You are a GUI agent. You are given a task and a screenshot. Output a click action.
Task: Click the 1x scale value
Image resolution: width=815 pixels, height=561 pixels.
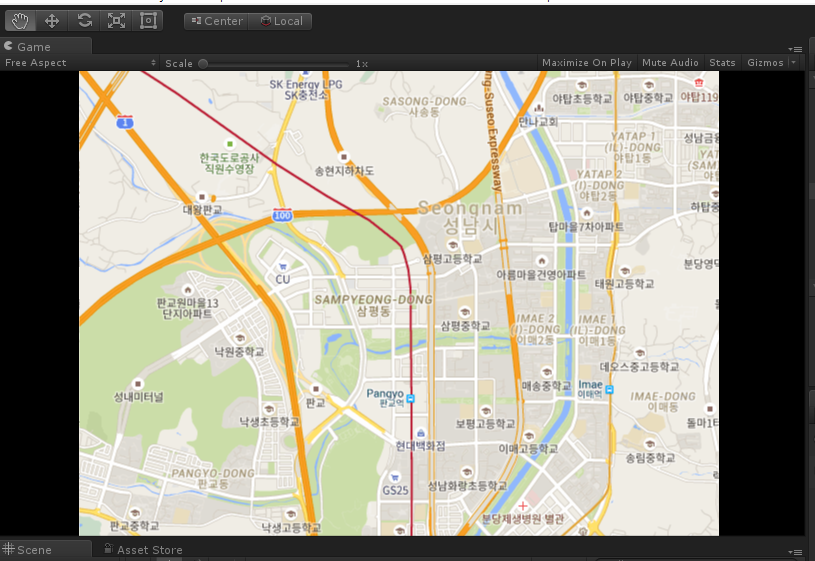click(362, 63)
